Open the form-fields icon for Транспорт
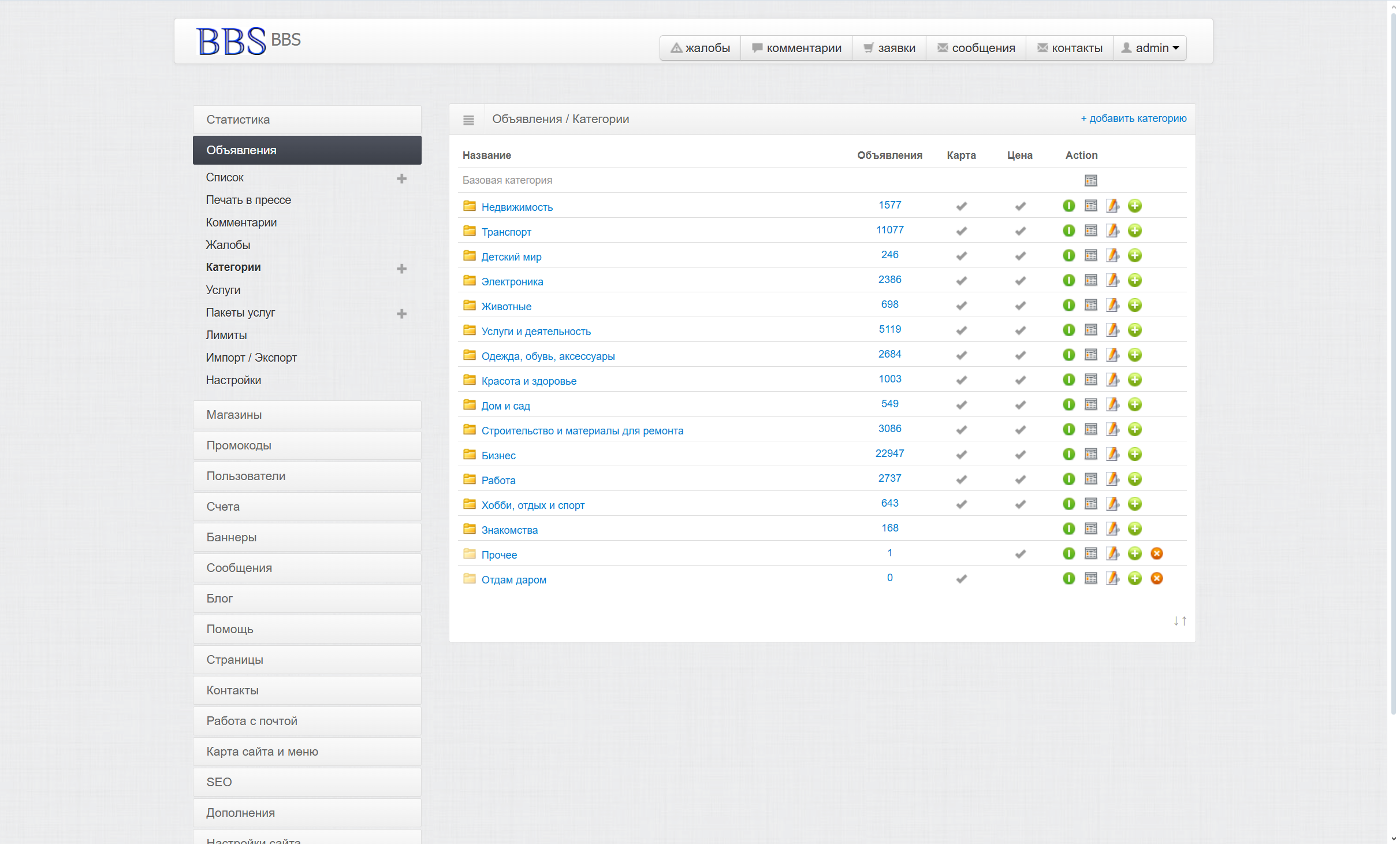 (1090, 230)
